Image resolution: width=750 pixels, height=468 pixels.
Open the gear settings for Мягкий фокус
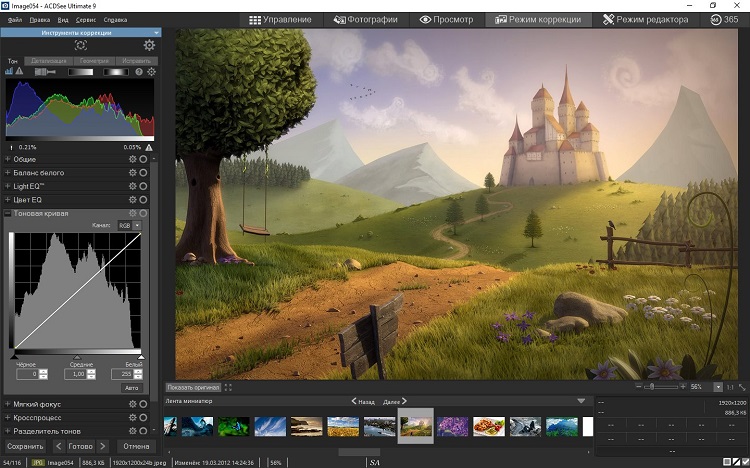(x=132, y=404)
